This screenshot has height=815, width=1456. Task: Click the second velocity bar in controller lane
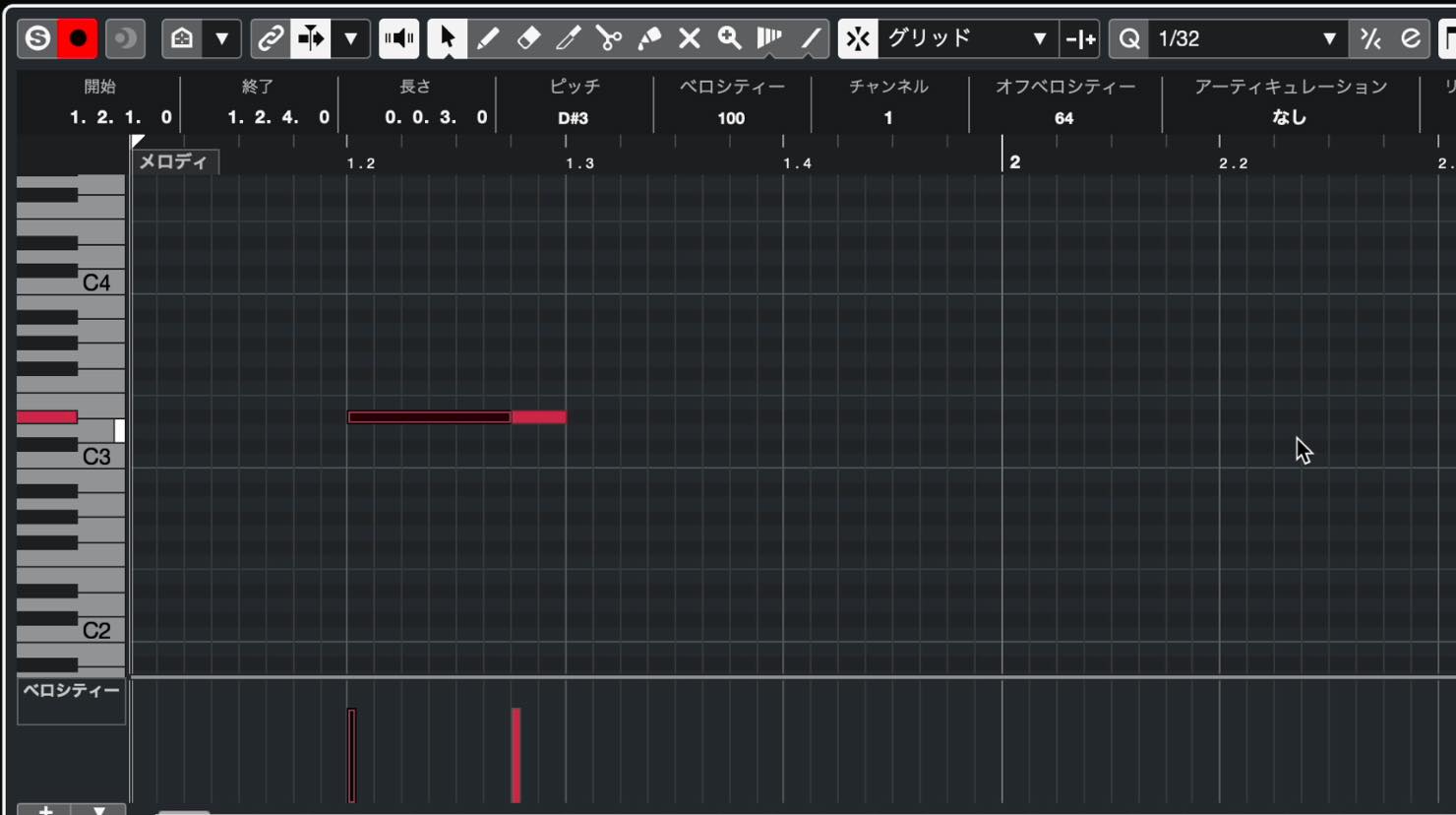[x=516, y=755]
